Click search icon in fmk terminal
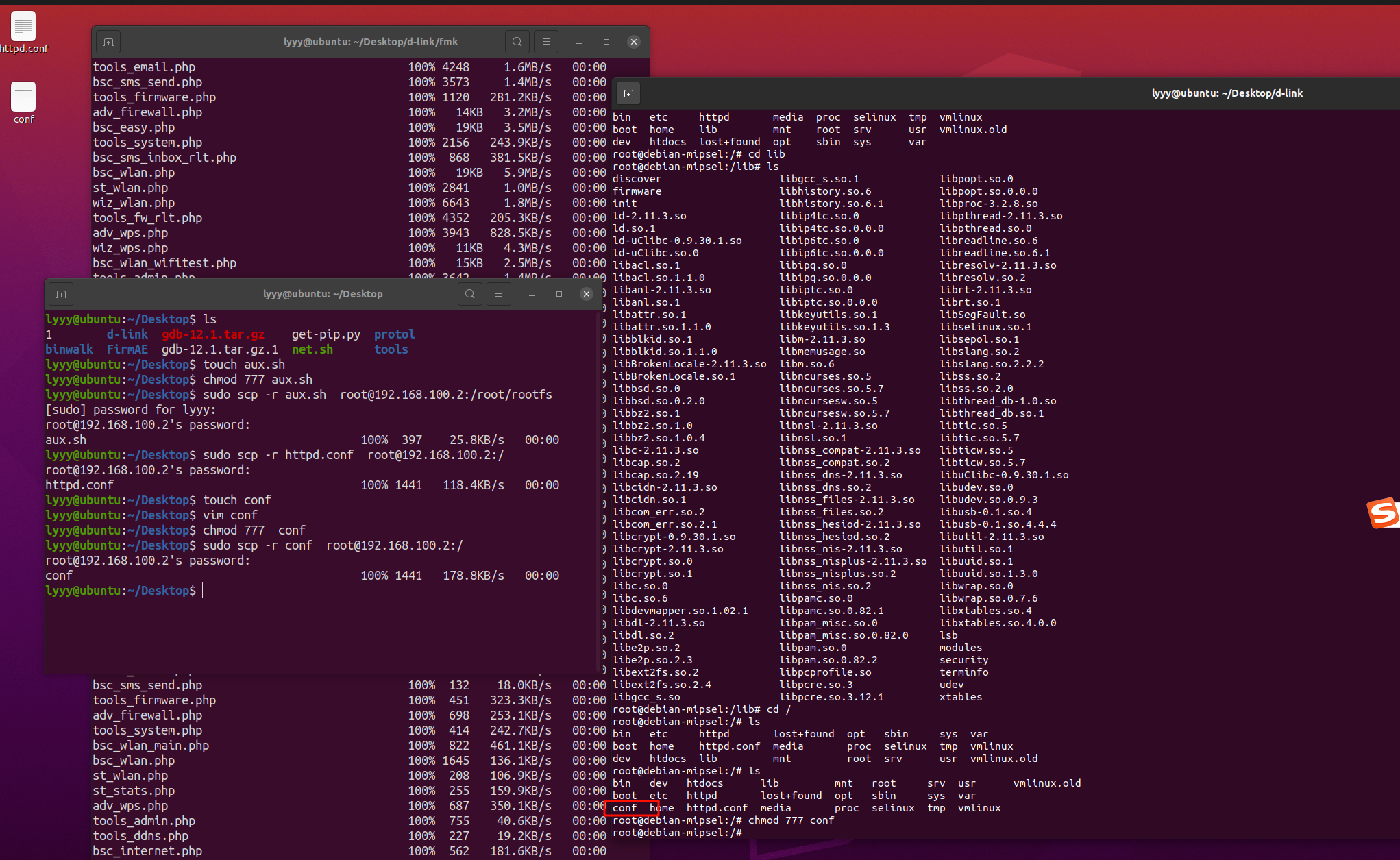Viewport: 1400px width, 860px height. coord(517,42)
